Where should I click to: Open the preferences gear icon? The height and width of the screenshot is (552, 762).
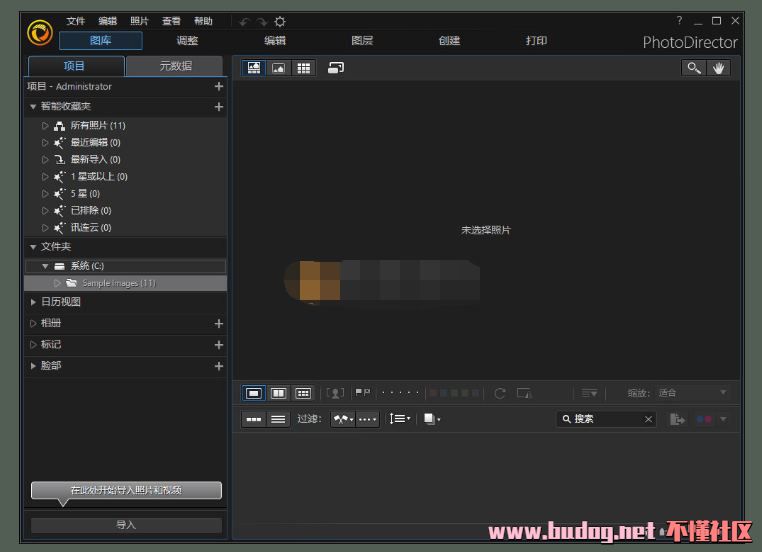[x=280, y=22]
